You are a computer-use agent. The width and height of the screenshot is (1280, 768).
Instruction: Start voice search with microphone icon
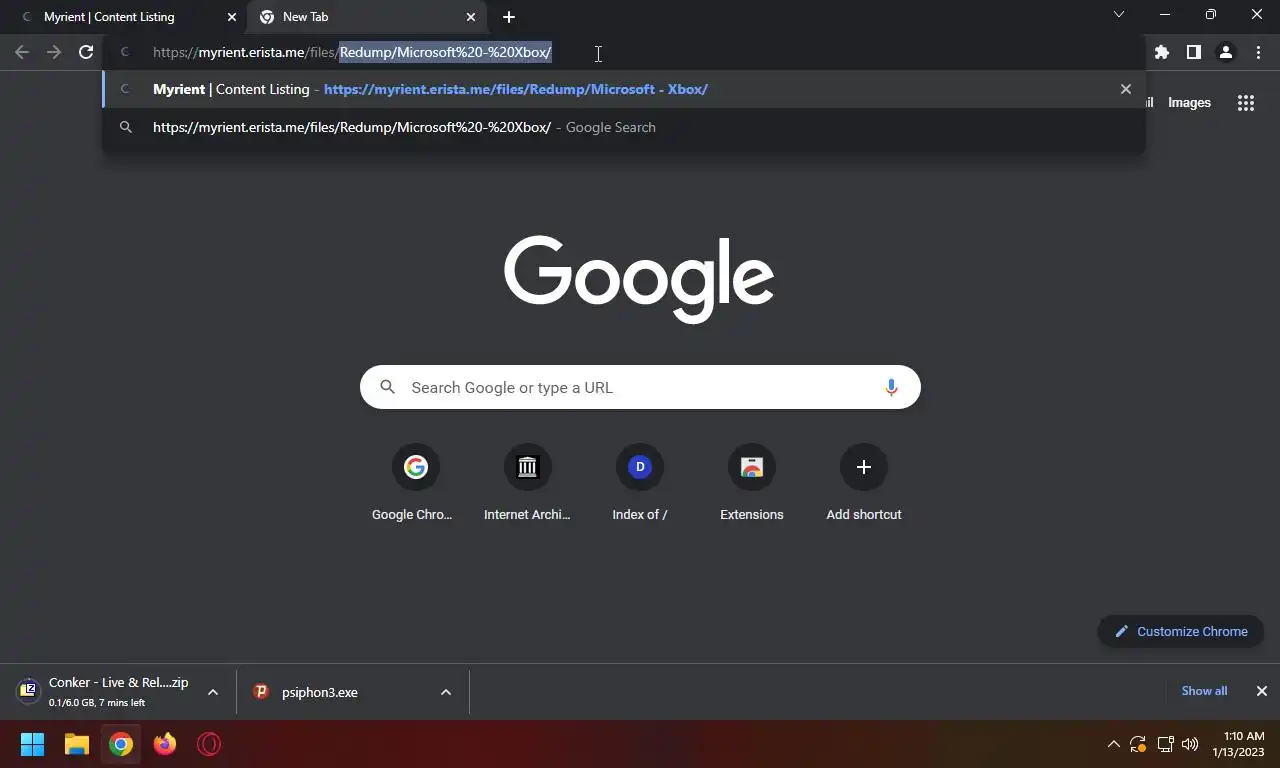pos(891,387)
